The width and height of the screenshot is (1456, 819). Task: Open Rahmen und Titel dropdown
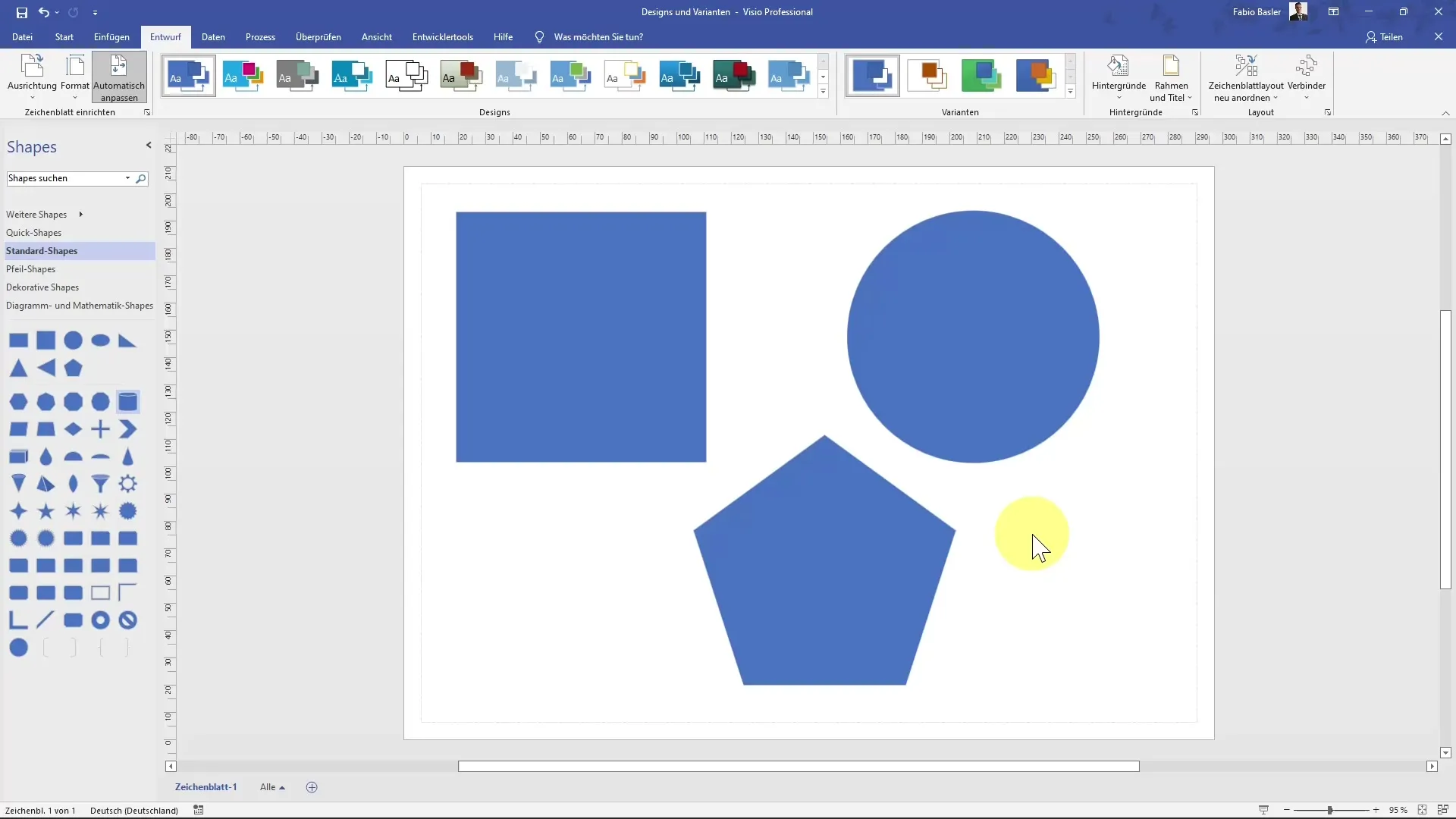[x=1171, y=77]
